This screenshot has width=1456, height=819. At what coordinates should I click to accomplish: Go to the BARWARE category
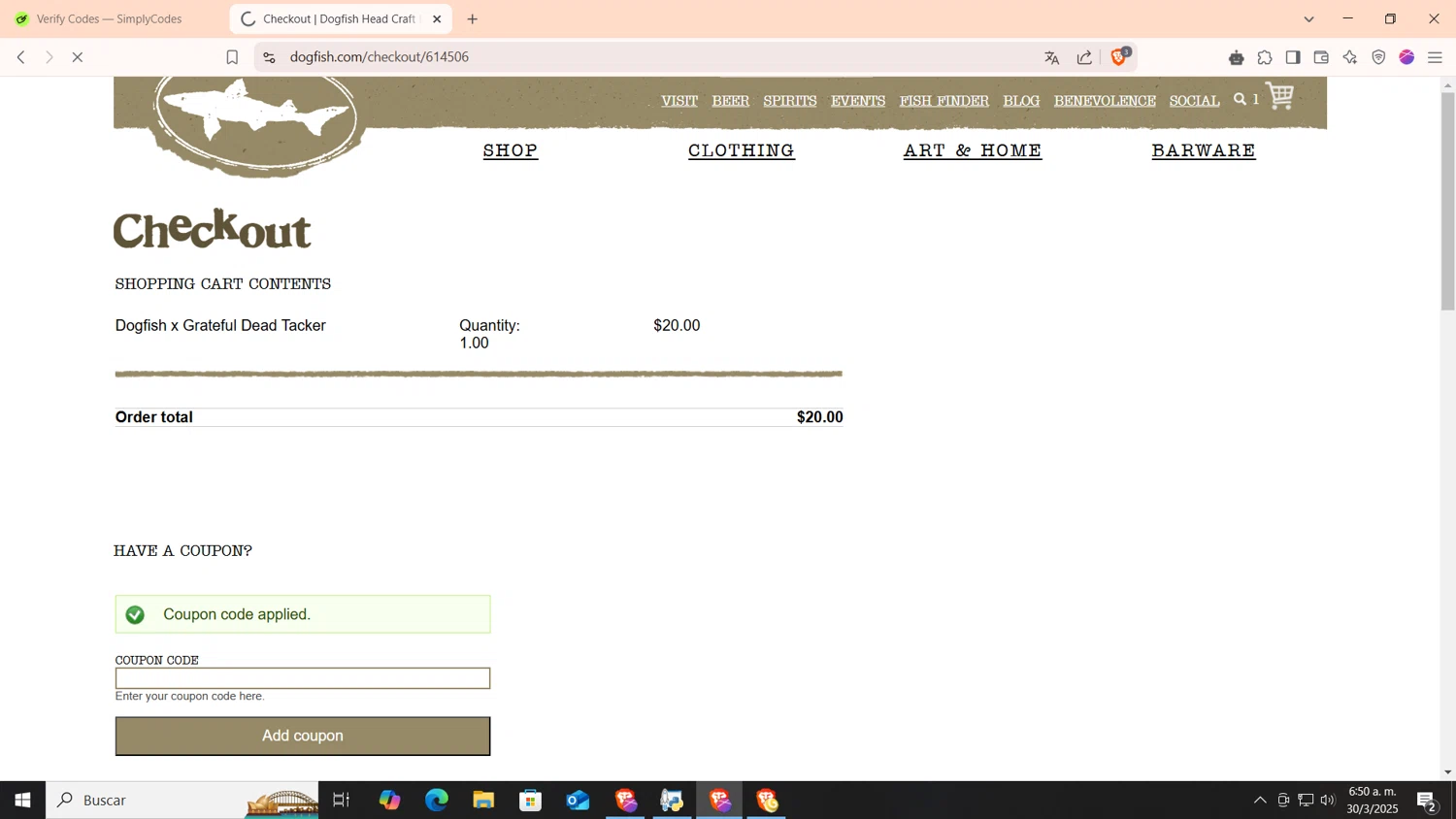[x=1204, y=150]
